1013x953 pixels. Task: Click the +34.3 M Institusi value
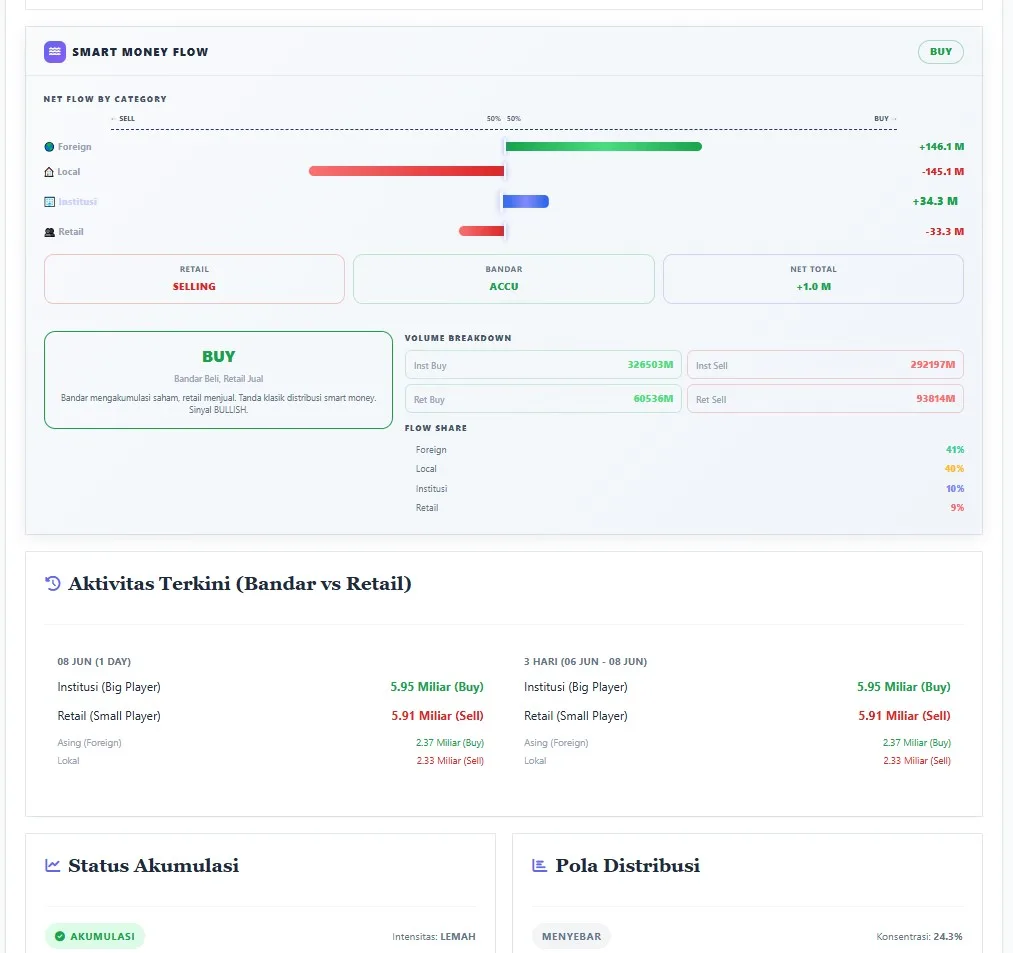(935, 202)
